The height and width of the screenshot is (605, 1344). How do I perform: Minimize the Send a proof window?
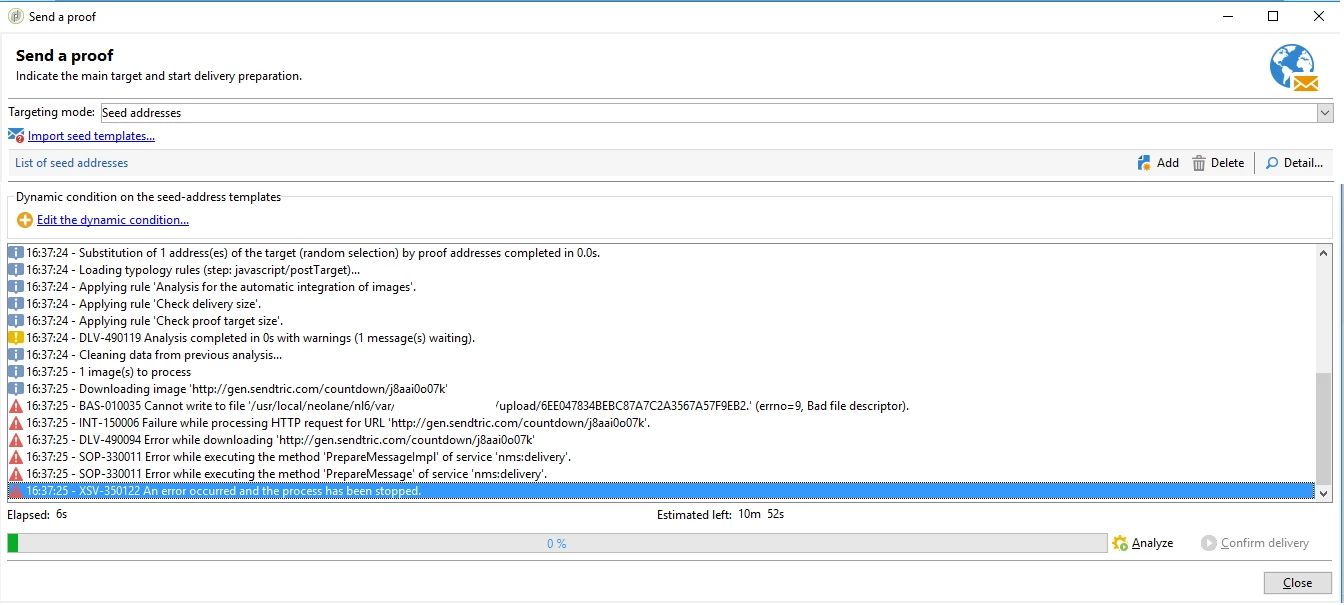[x=1227, y=16]
